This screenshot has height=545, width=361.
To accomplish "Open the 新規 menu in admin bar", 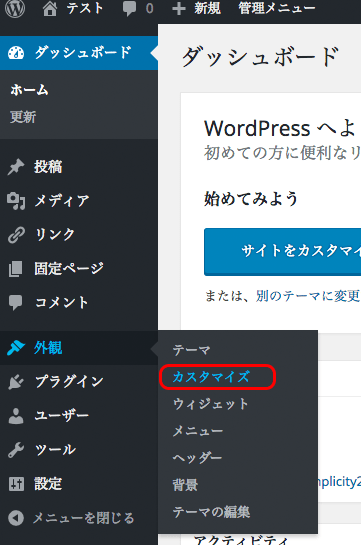I will click(207, 8).
